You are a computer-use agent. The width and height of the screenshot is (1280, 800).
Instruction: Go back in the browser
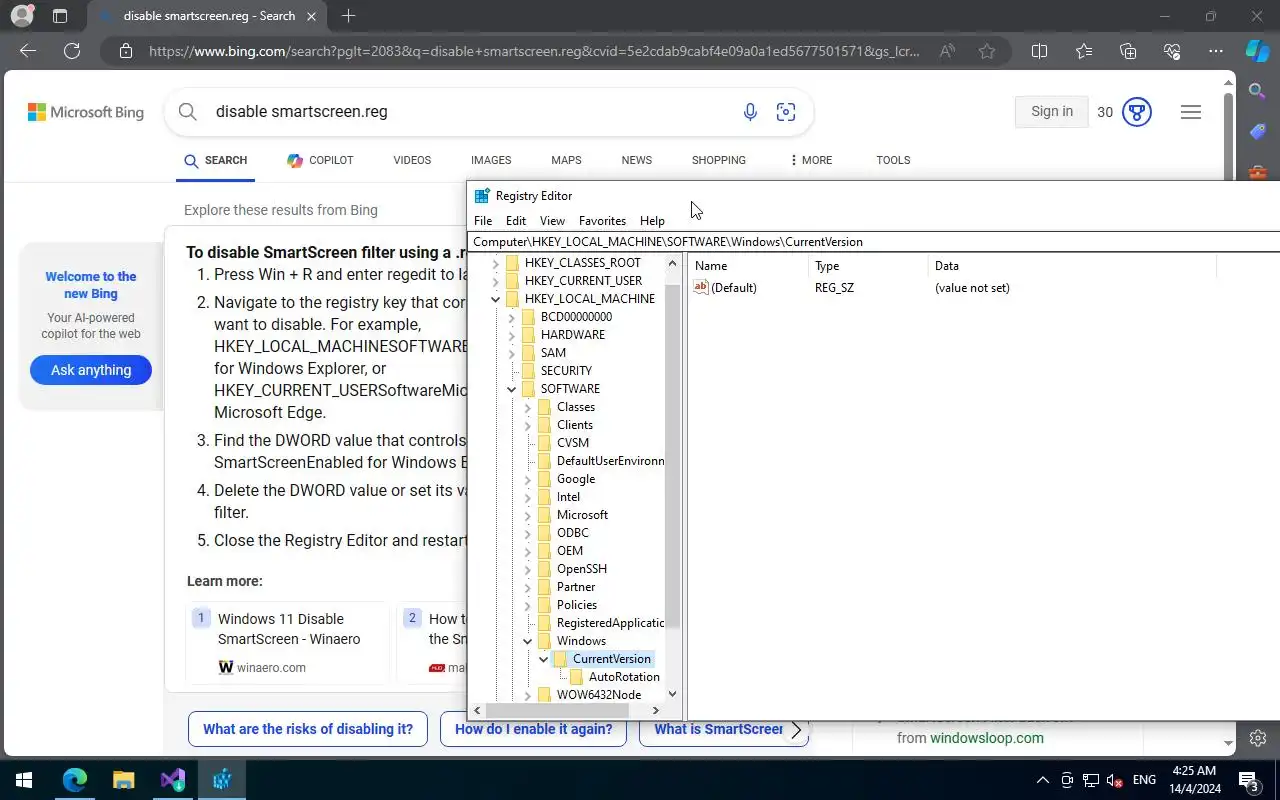pos(28,51)
